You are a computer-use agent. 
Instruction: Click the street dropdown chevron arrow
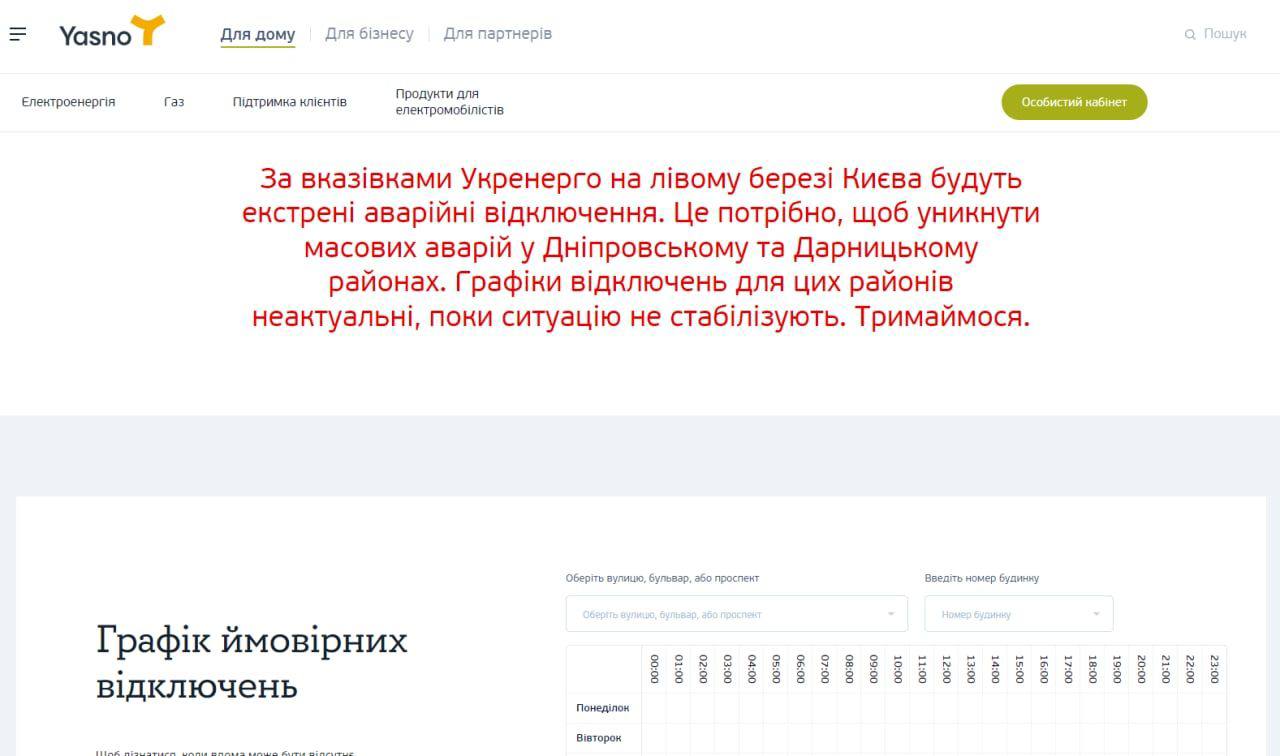pos(890,613)
